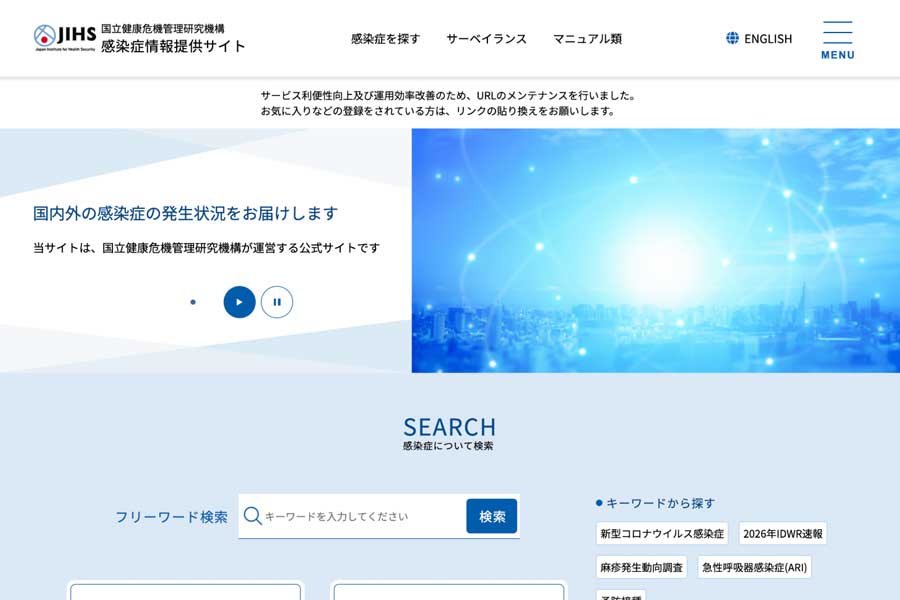Select 2026年IDWR速報 keyword tag
This screenshot has height=600, width=900.
tap(783, 533)
